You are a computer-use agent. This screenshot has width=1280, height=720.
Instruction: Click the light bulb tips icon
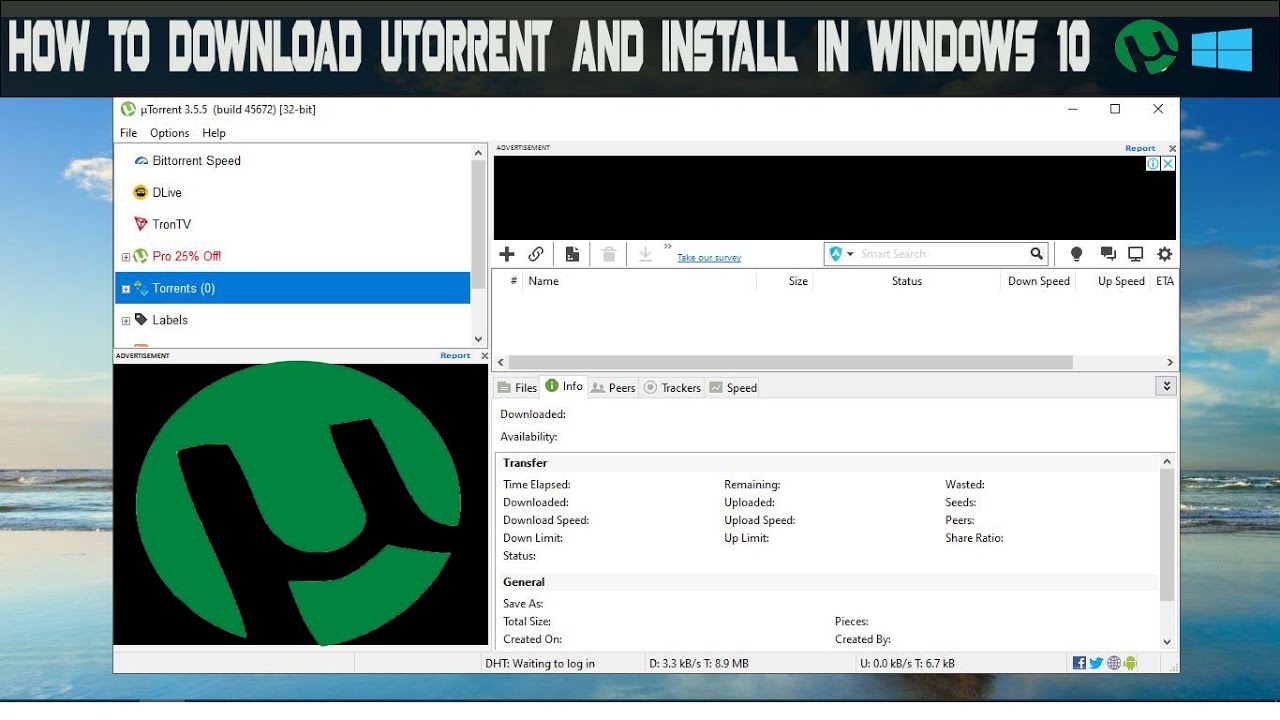coord(1076,254)
